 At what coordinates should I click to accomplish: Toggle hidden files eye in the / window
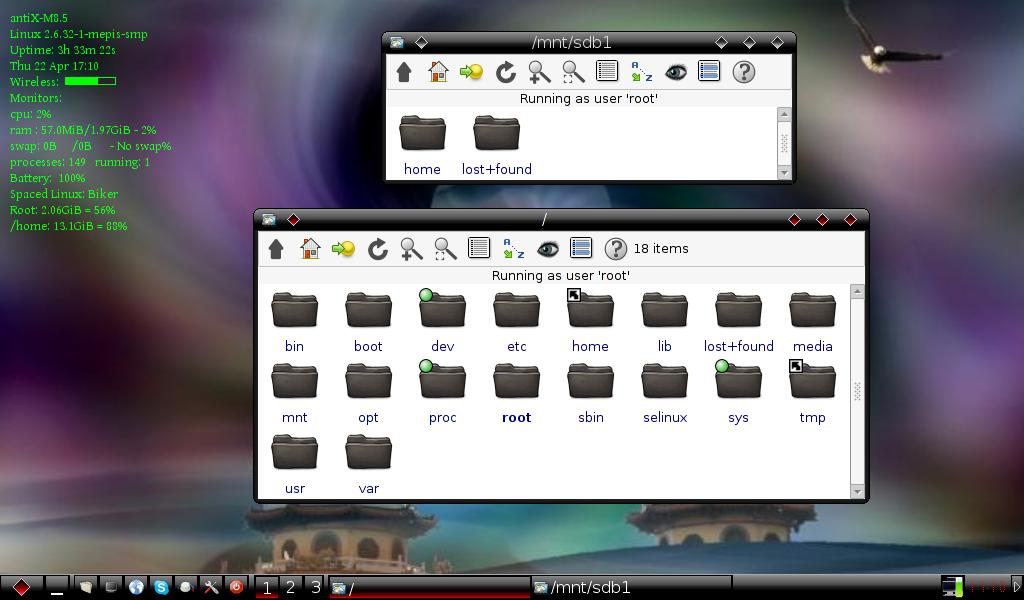point(547,249)
